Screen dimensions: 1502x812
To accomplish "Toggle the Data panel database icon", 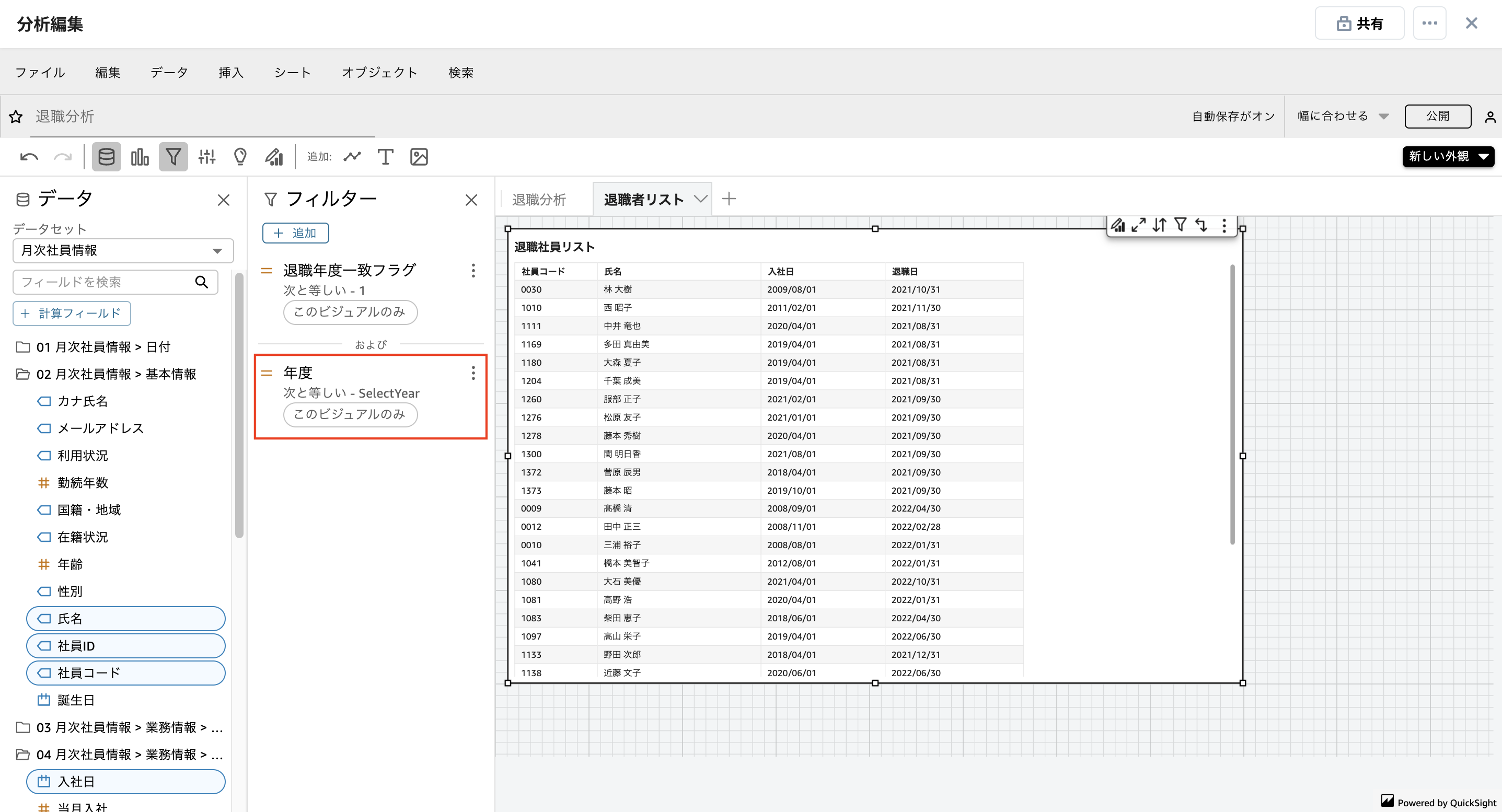I will coord(106,157).
